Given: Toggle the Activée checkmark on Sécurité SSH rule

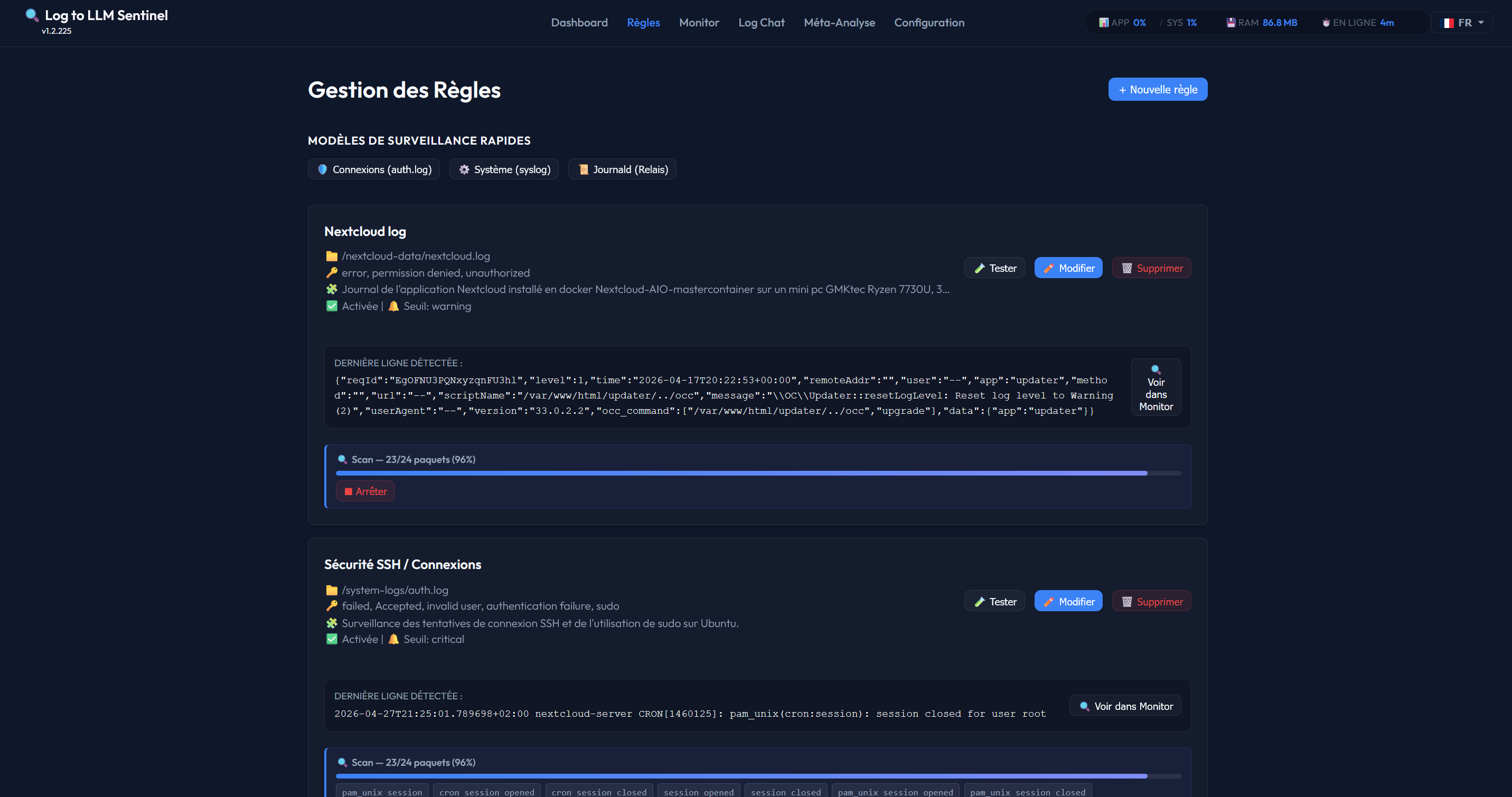Looking at the screenshot, I should pos(332,639).
